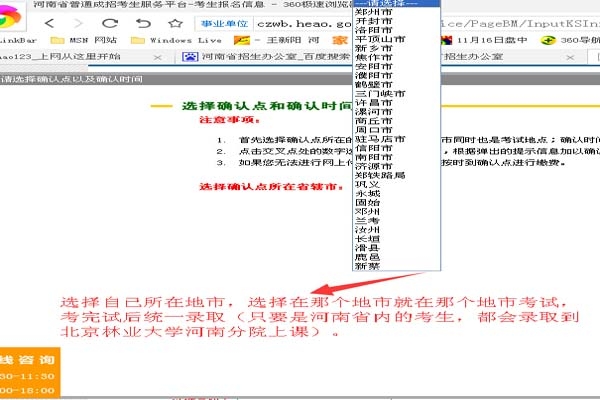
Task: Click the browser forward arrow
Action: pos(79,22)
